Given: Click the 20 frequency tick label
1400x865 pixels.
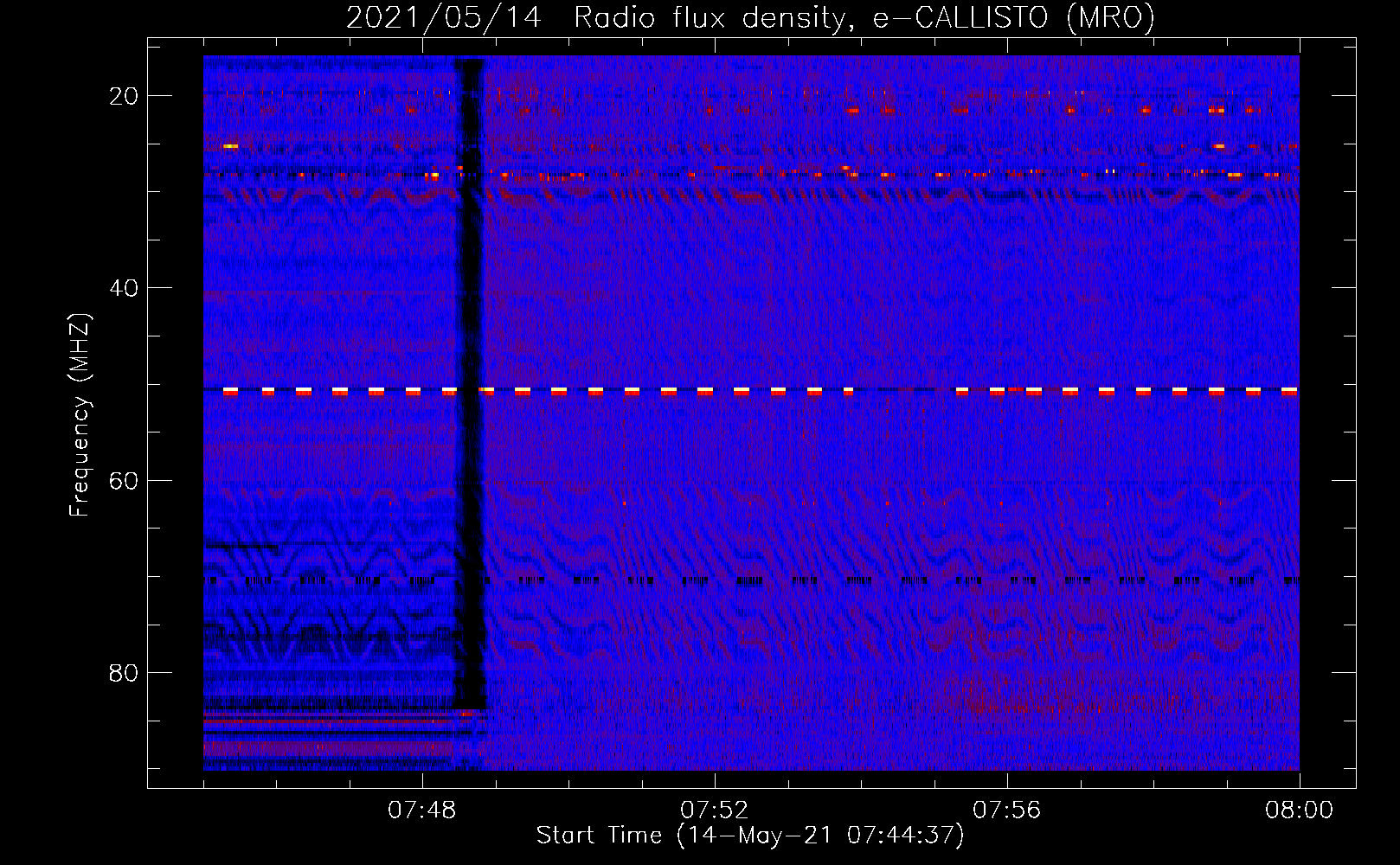Looking at the screenshot, I should coord(124,96).
